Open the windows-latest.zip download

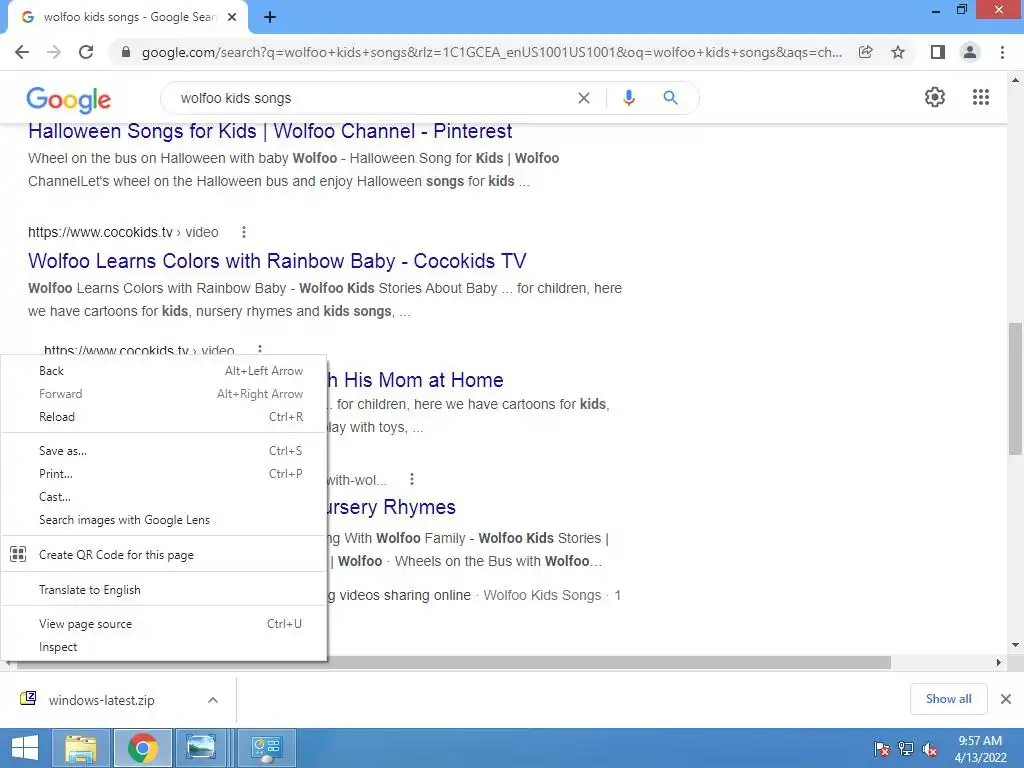click(101, 700)
